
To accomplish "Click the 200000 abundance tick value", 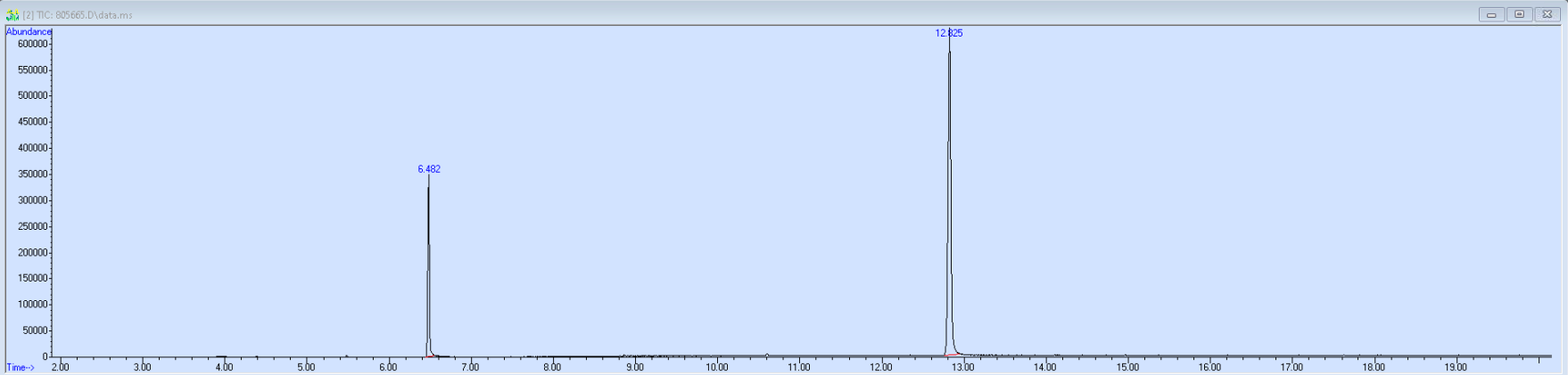I will point(32,253).
